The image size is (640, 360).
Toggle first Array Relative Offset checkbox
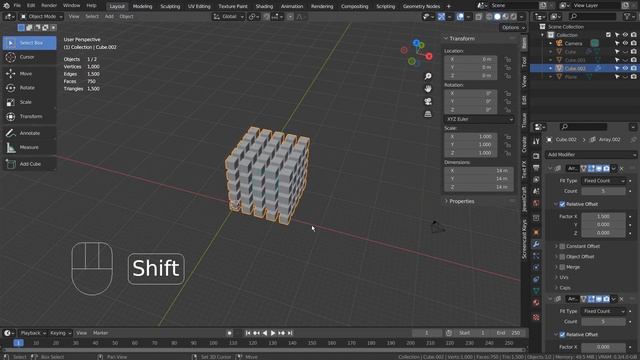click(562, 204)
